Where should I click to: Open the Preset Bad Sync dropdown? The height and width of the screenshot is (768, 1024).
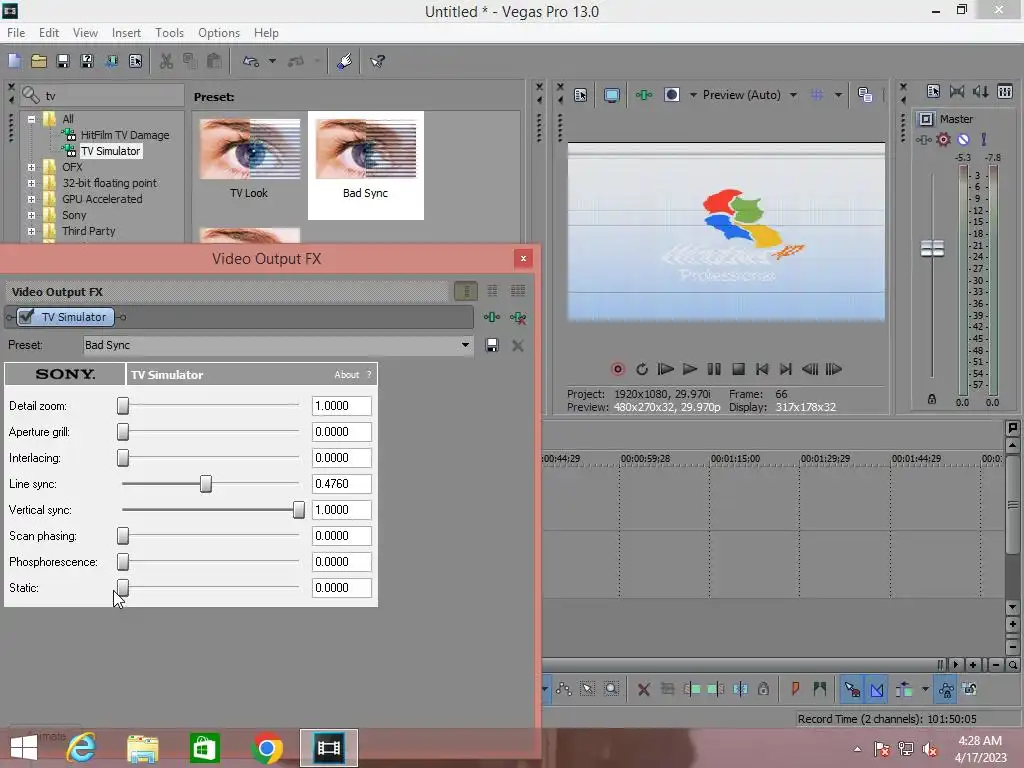(x=465, y=345)
